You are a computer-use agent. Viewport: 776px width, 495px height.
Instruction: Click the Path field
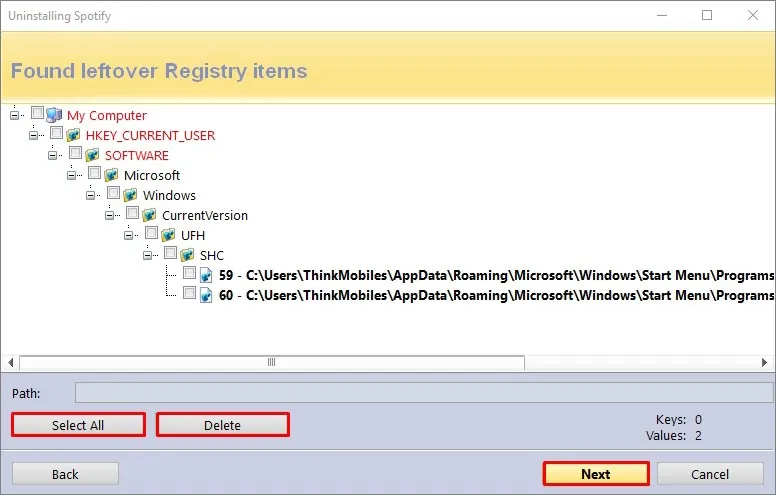[424, 393]
